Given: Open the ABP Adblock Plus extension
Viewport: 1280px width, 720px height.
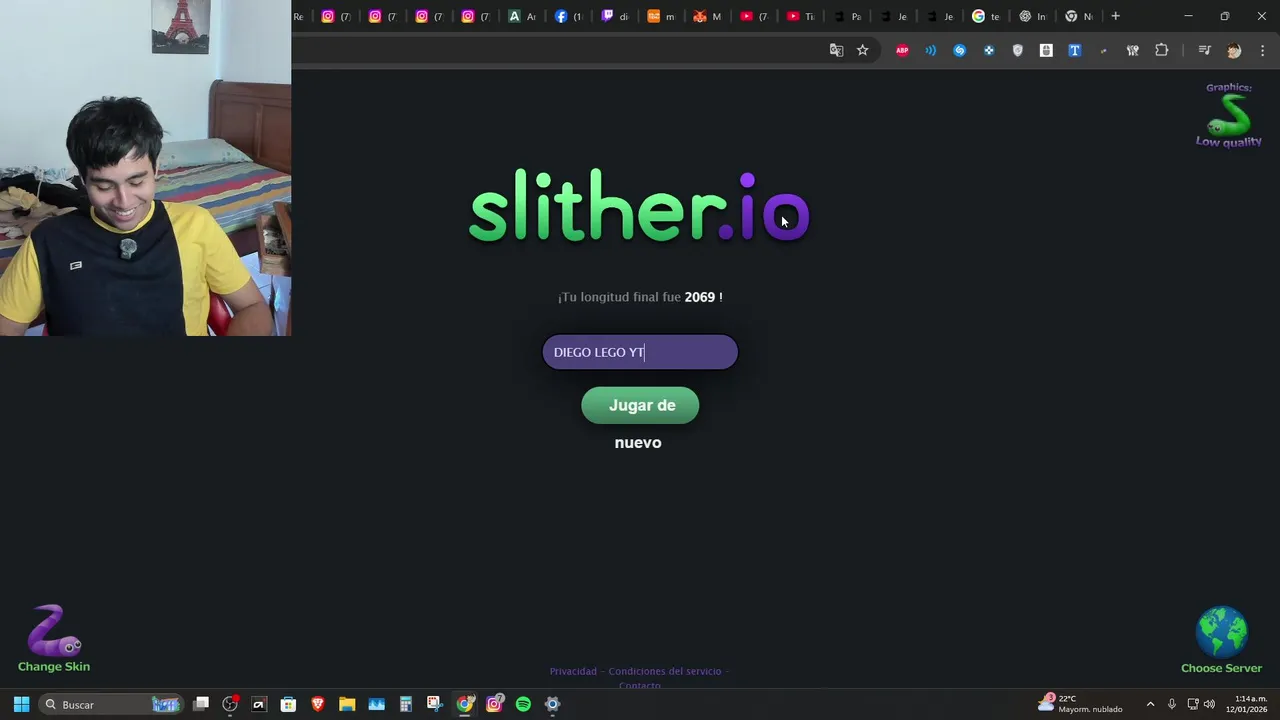Looking at the screenshot, I should 902,50.
